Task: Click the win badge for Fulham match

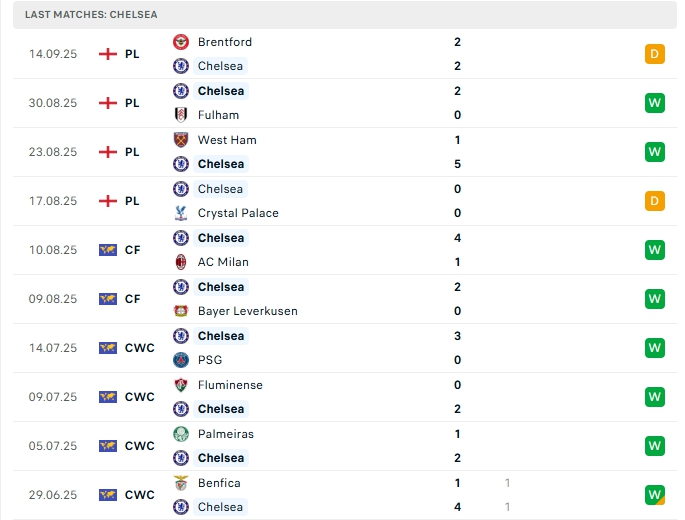Action: 655,103
